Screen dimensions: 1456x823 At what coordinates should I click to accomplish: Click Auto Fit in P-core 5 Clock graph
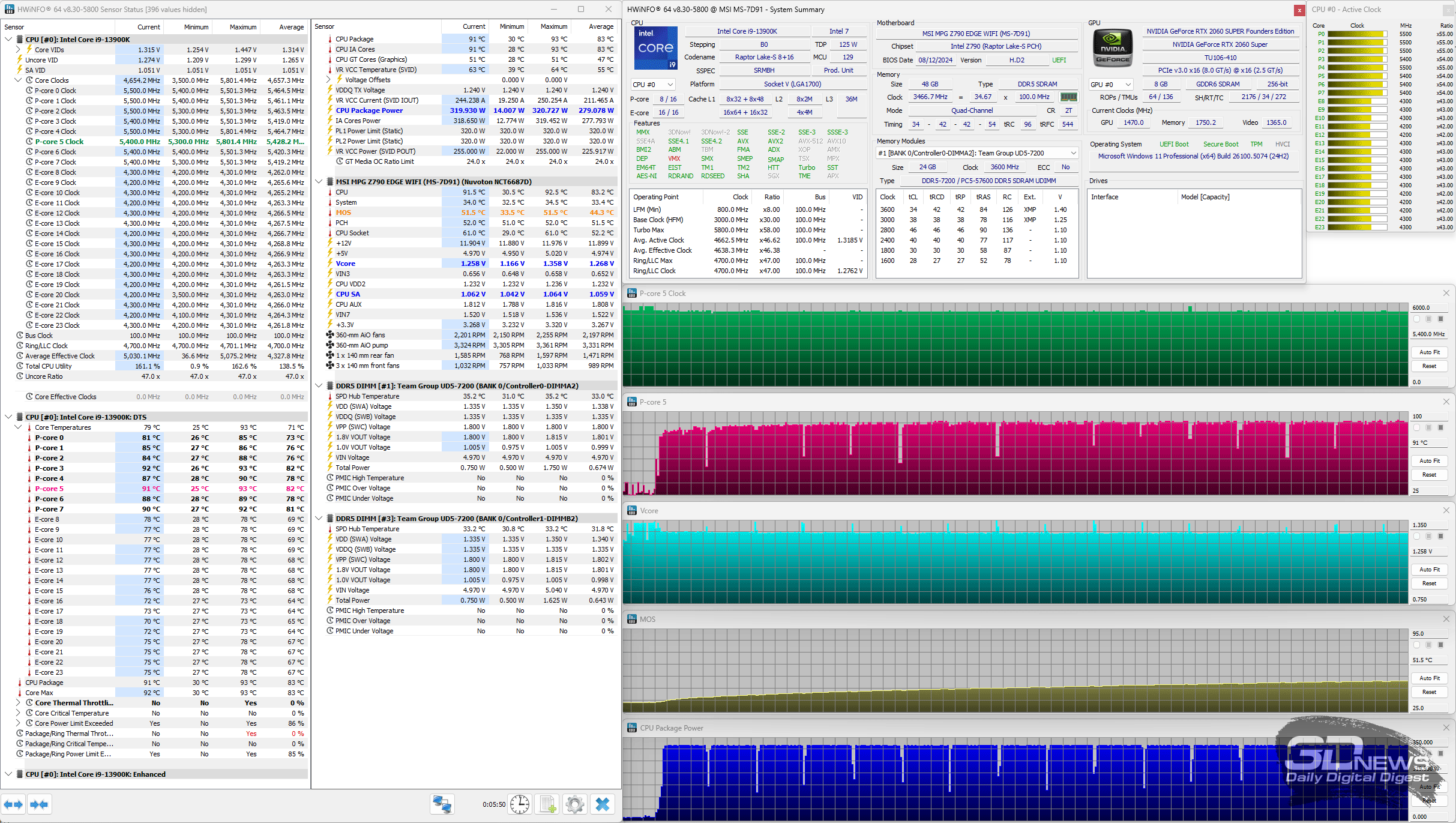coord(1429,352)
